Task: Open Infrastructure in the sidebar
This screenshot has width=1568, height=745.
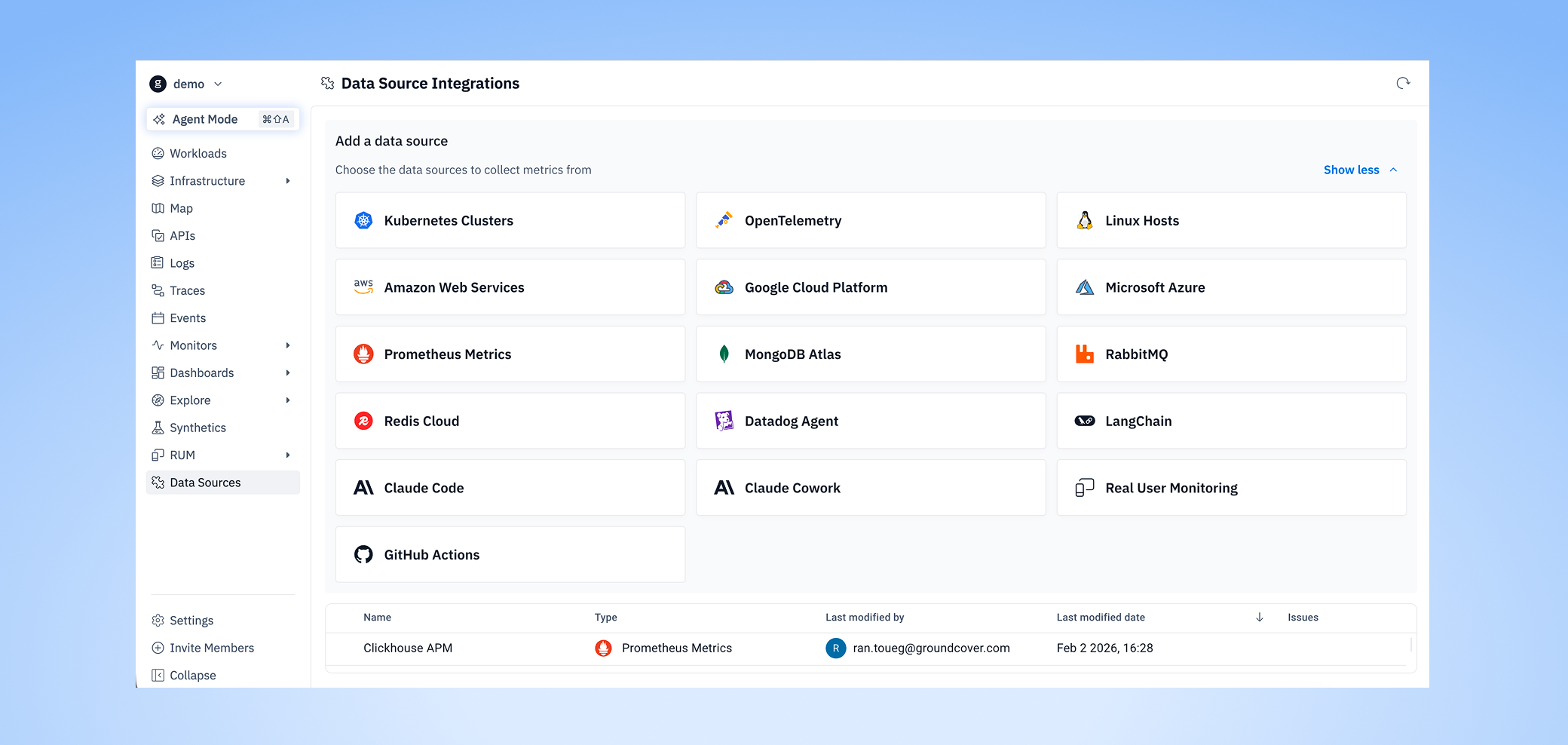Action: (x=223, y=181)
